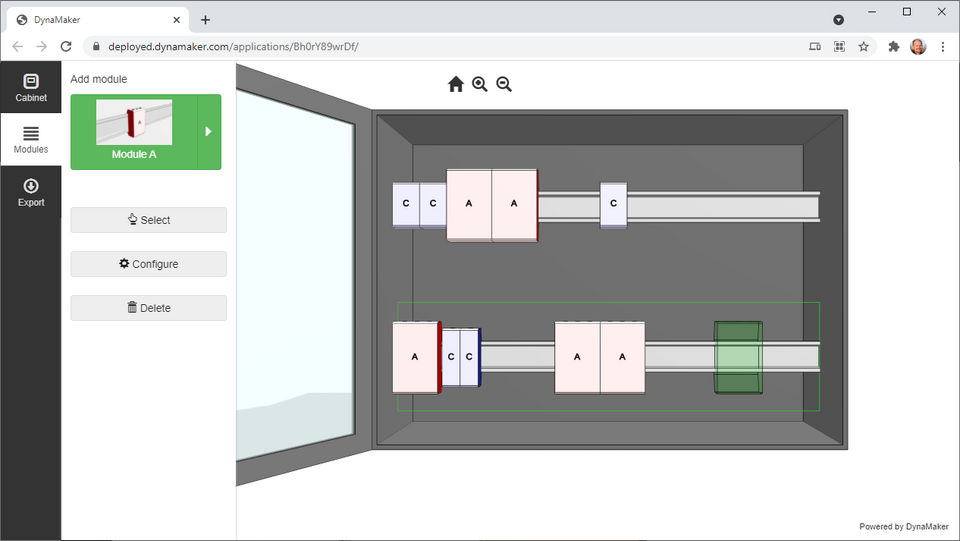The image size is (960, 541).
Task: Open the QR code icon in address bar
Action: (839, 47)
